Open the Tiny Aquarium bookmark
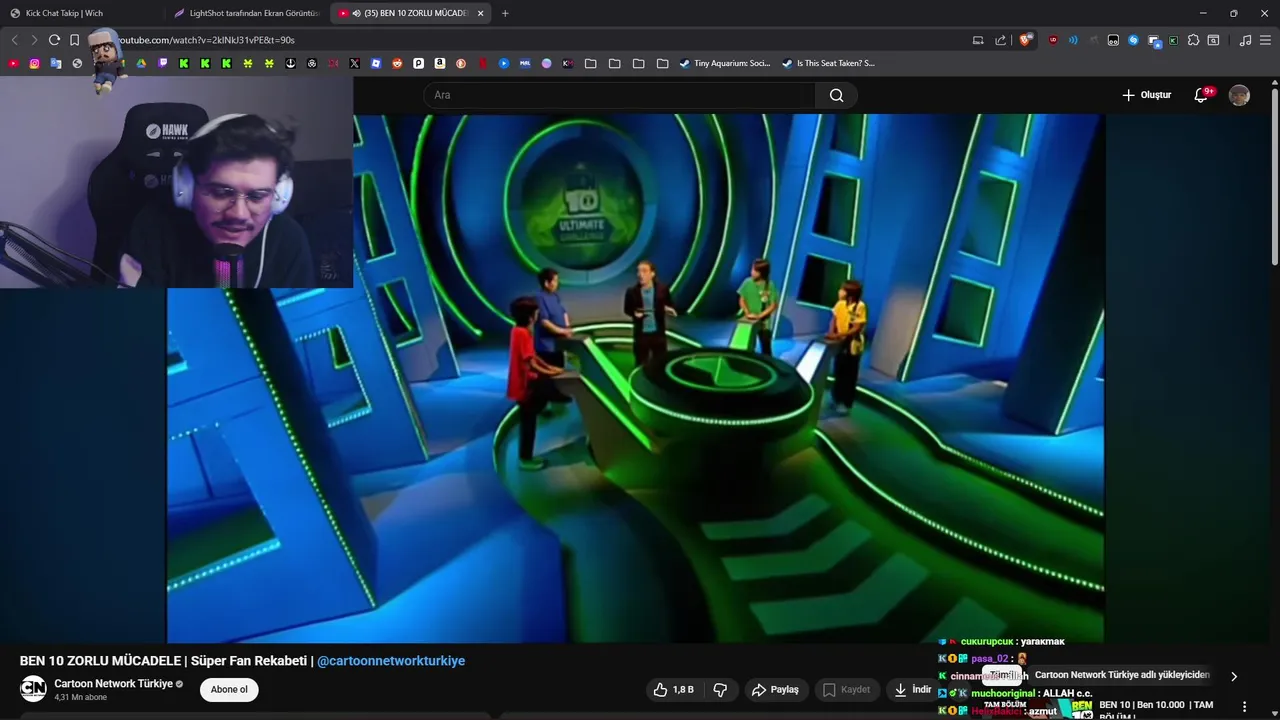1280x720 pixels. (725, 63)
